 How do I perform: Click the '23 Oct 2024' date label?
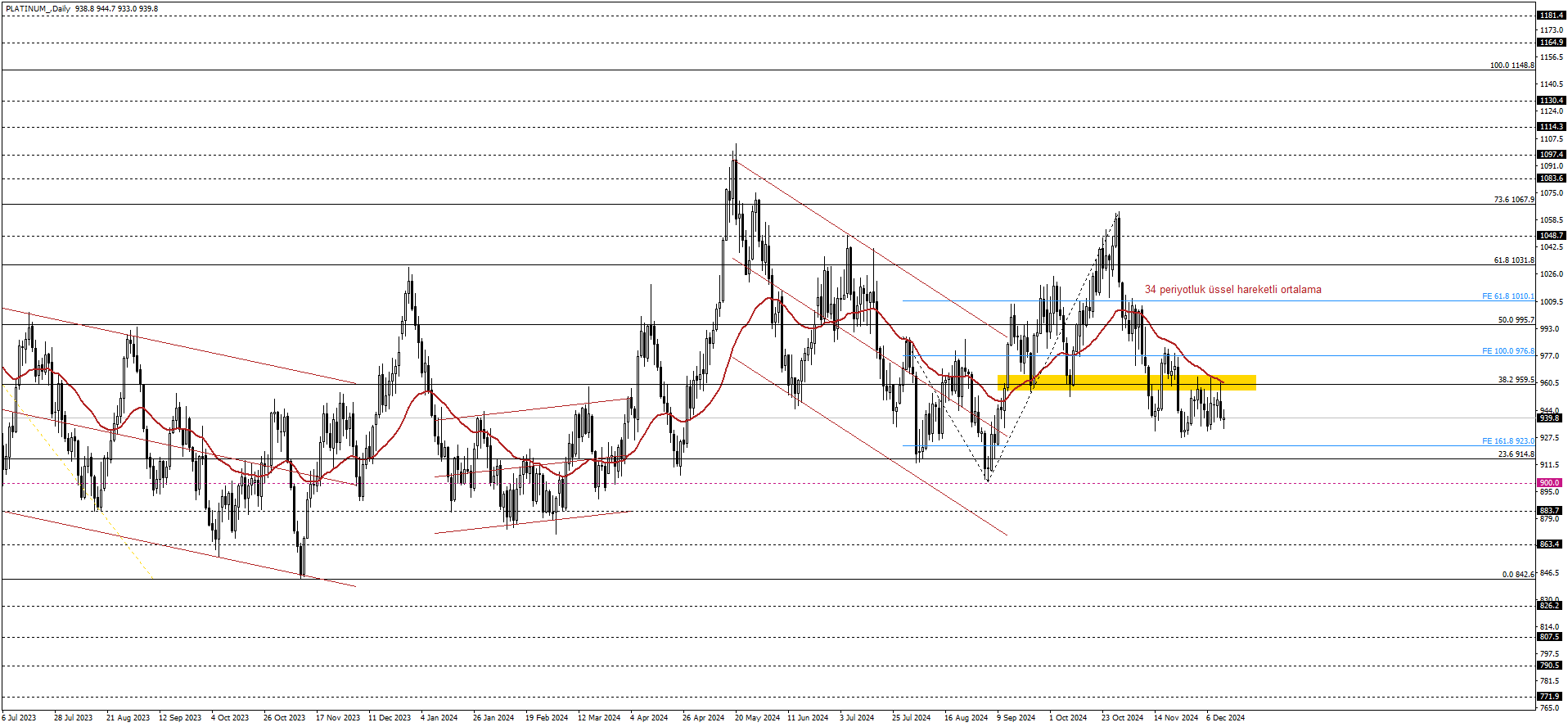[1122, 718]
